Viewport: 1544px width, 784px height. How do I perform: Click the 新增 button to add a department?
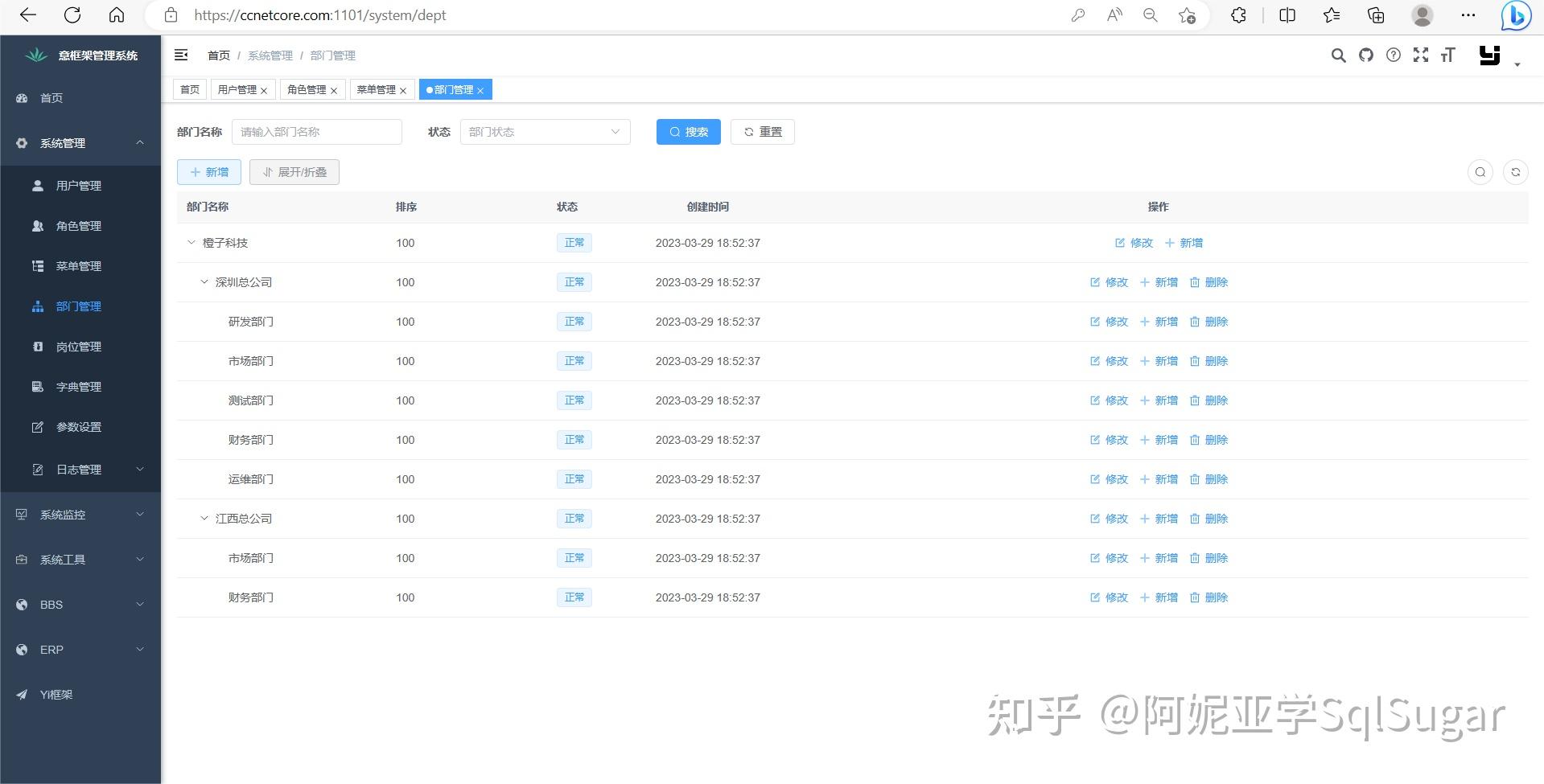(208, 171)
